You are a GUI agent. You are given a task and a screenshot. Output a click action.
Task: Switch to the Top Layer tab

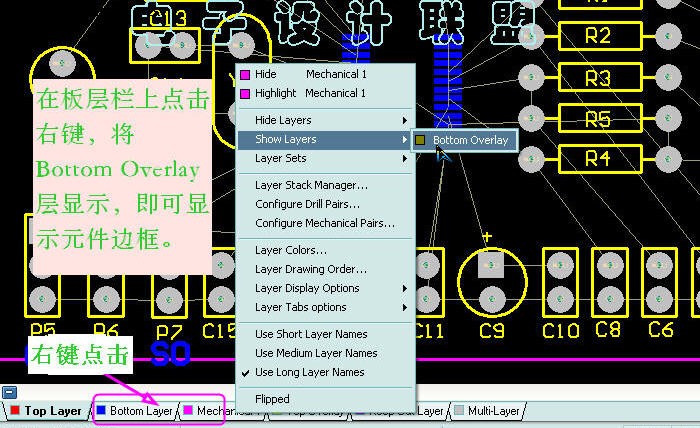pos(52,411)
